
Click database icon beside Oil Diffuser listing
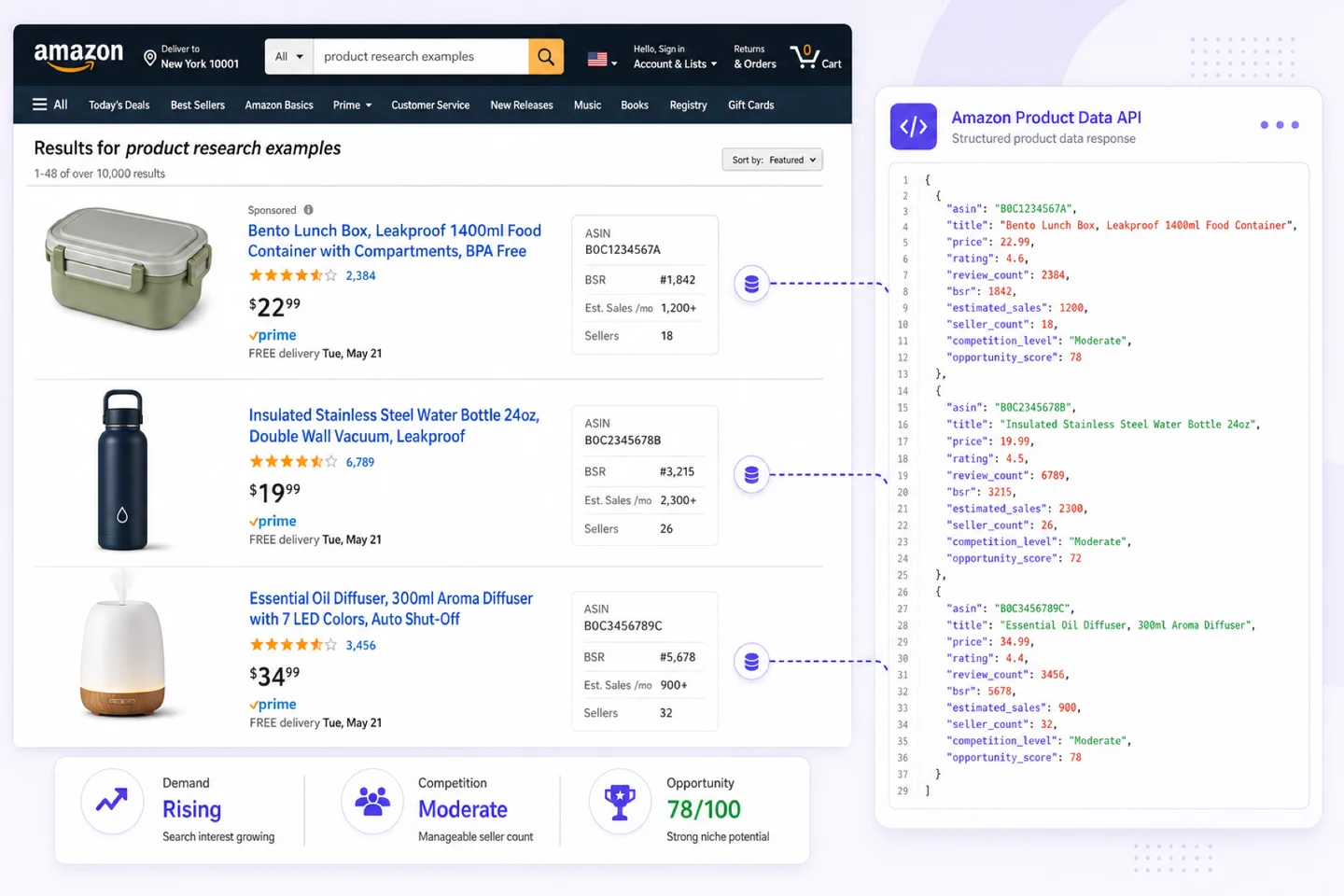[751, 662]
